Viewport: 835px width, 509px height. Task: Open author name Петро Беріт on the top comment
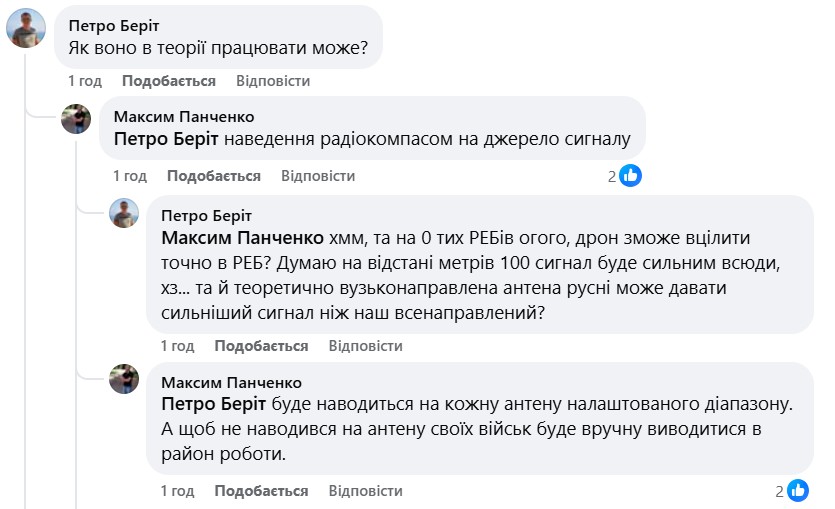click(x=113, y=24)
